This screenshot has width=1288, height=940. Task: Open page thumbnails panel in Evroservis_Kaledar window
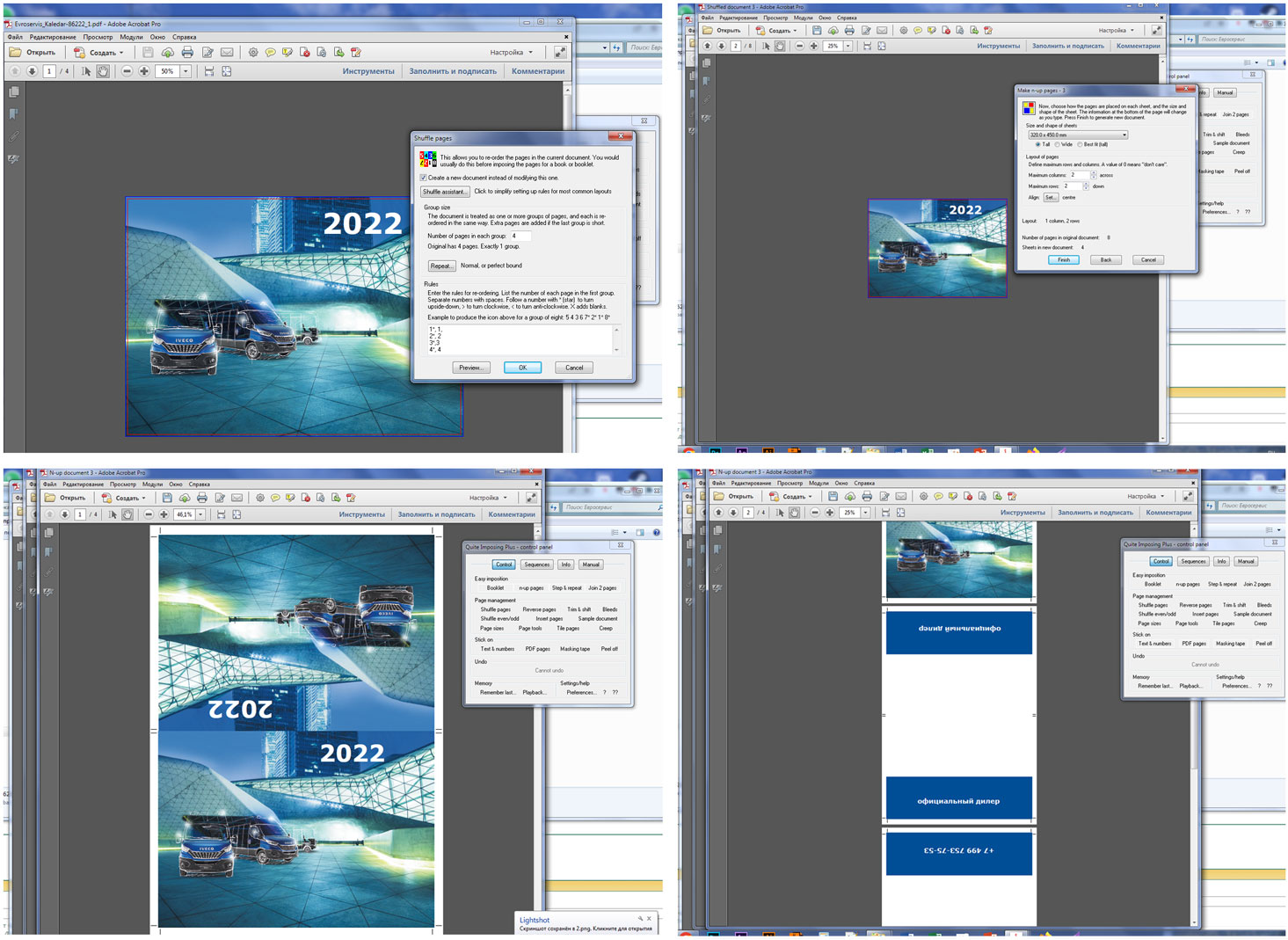coord(13,91)
